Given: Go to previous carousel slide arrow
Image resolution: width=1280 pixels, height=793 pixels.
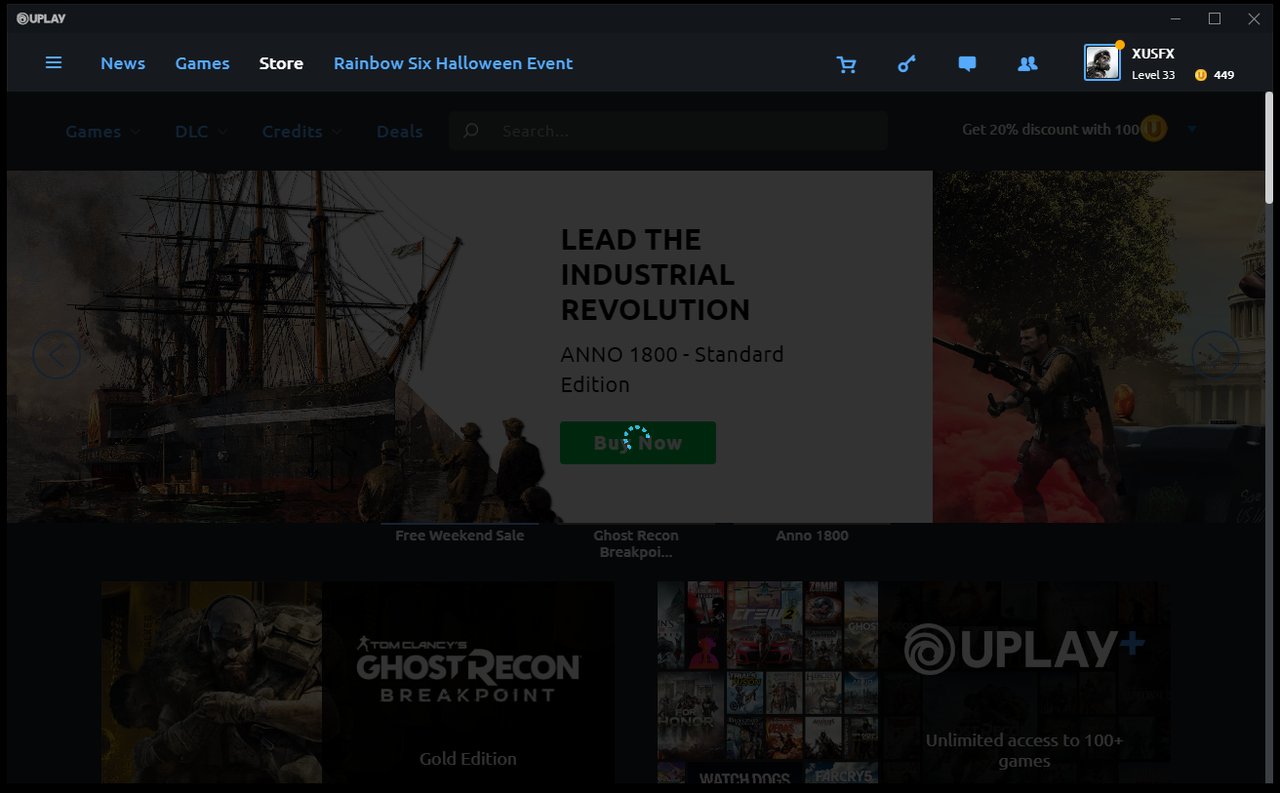Looking at the screenshot, I should (57, 355).
